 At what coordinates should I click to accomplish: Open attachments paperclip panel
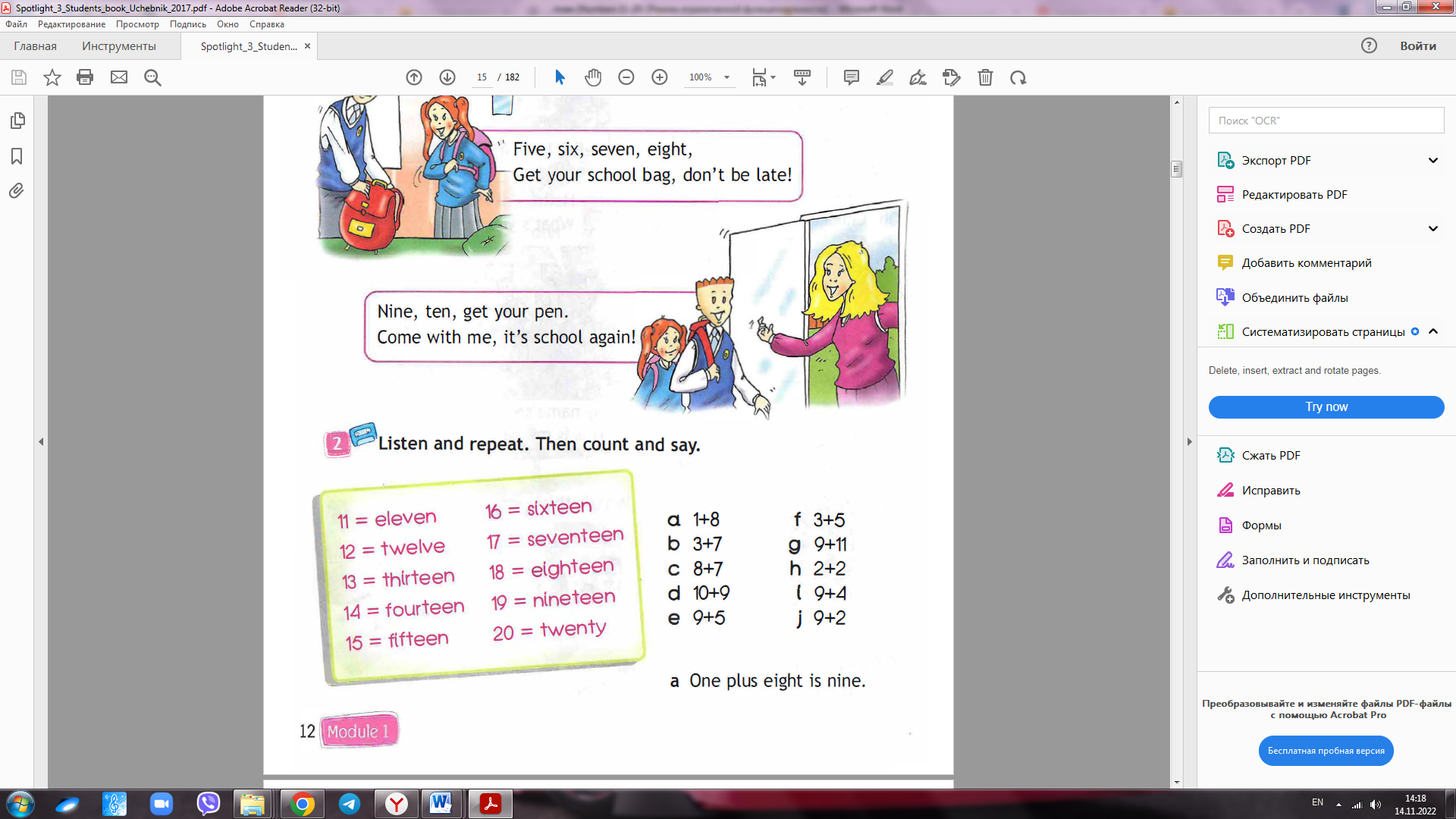coord(17,190)
